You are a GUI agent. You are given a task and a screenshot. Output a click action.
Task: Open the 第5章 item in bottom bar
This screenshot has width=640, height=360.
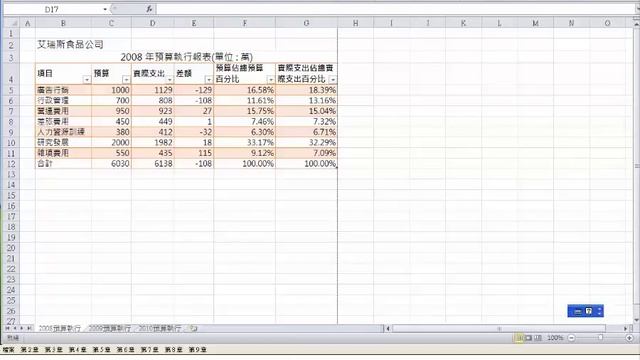(102, 350)
